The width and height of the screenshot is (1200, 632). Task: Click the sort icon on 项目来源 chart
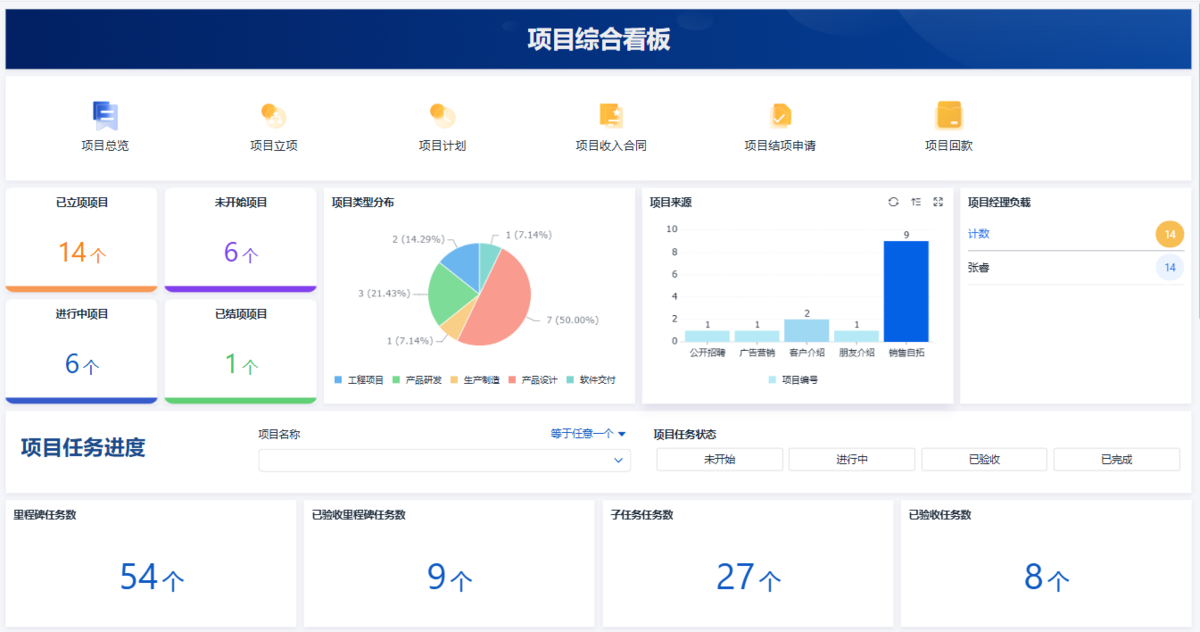[916, 202]
